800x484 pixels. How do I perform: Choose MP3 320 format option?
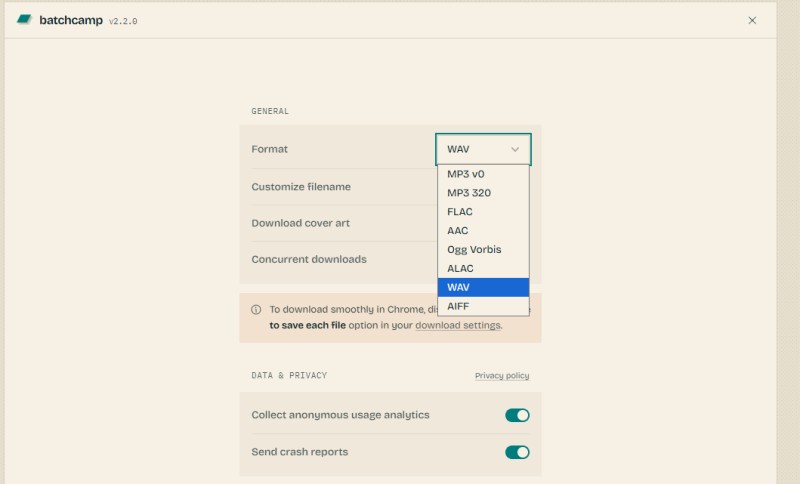pos(483,193)
